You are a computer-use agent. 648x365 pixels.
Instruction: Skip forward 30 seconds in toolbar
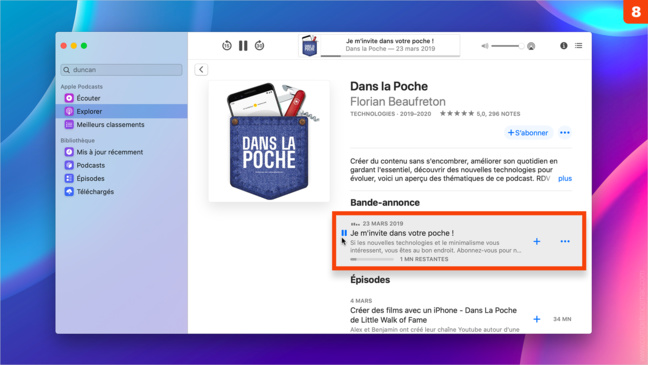point(259,46)
